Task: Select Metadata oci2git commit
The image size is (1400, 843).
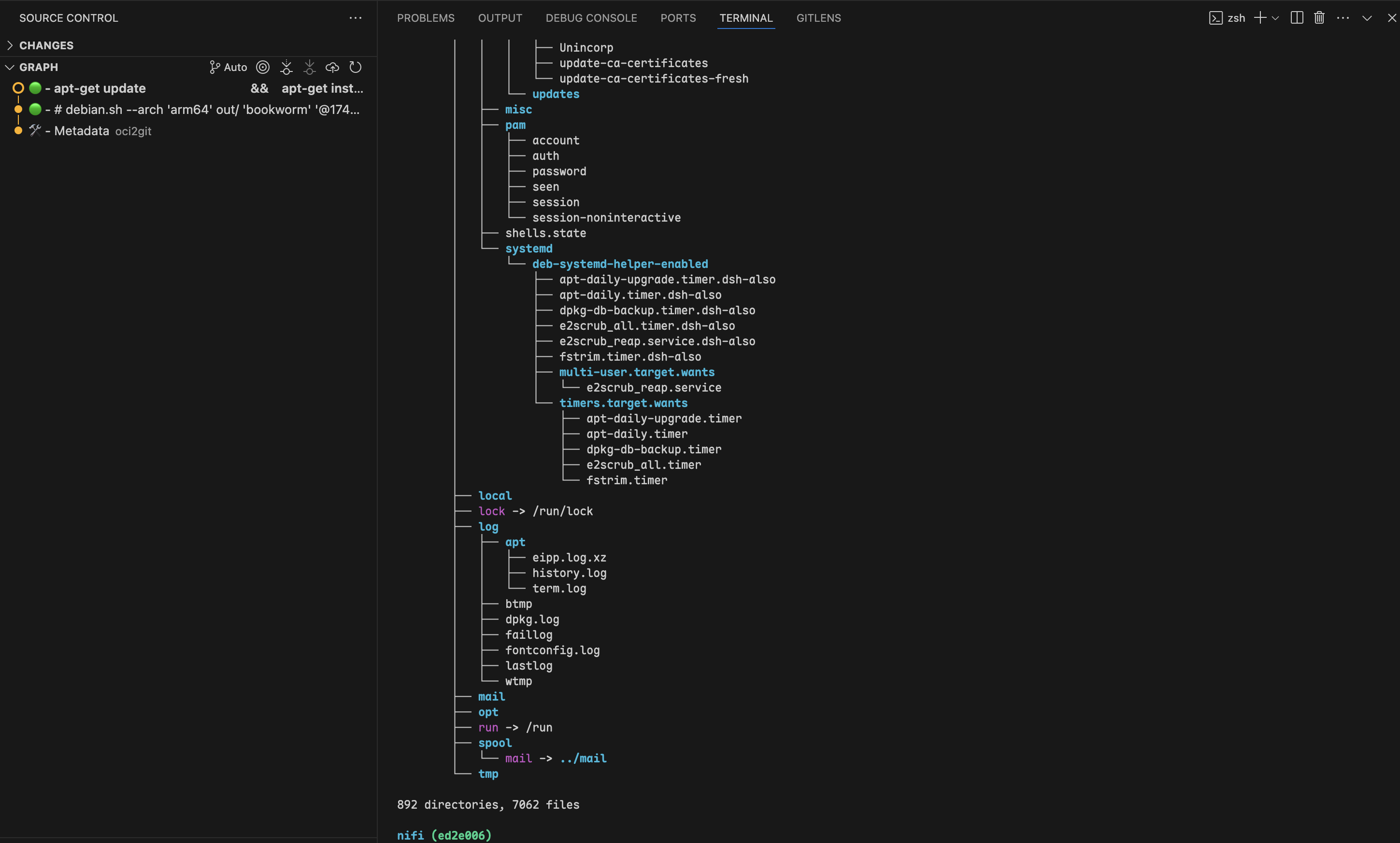Action: pos(188,131)
